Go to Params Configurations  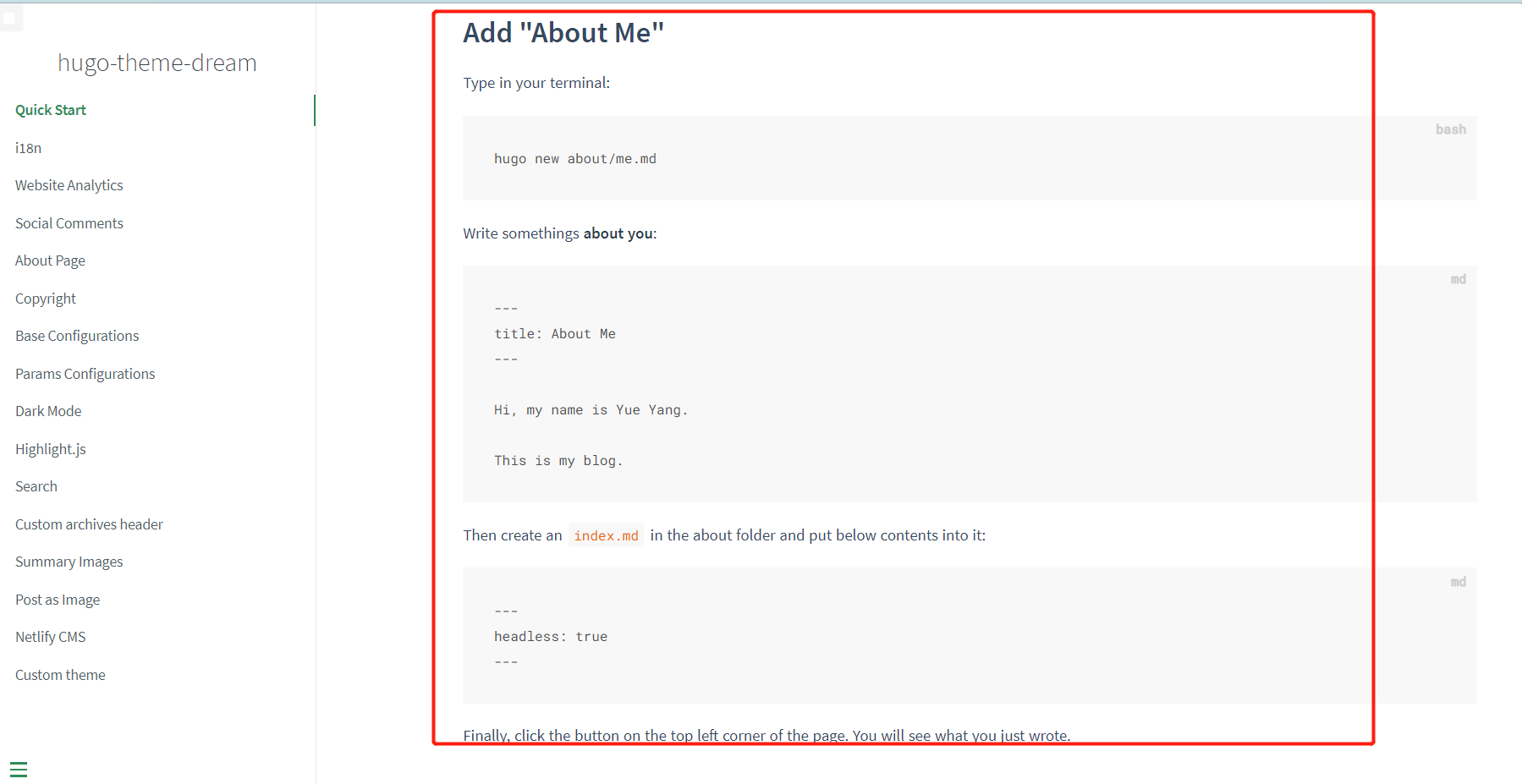coord(85,374)
